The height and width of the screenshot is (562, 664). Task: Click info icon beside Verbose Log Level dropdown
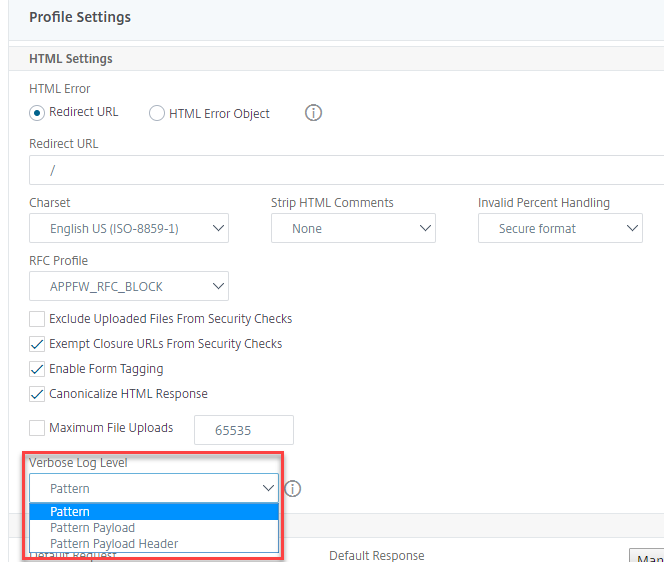click(292, 489)
